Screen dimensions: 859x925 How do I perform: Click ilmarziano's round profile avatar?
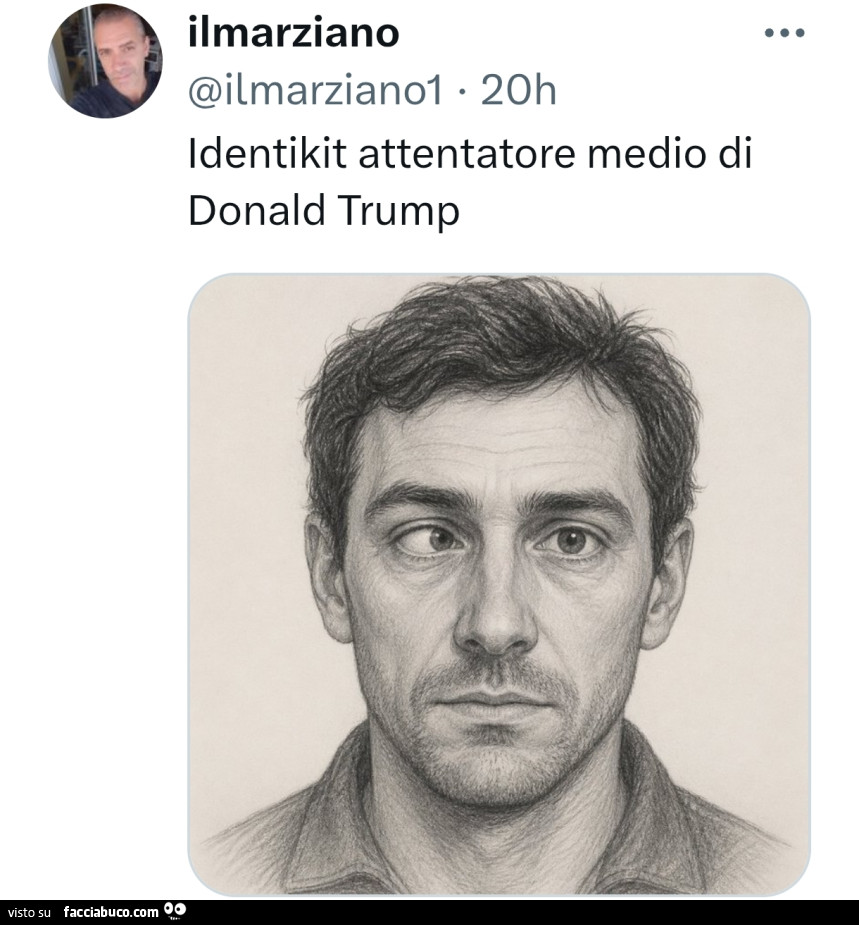point(105,61)
